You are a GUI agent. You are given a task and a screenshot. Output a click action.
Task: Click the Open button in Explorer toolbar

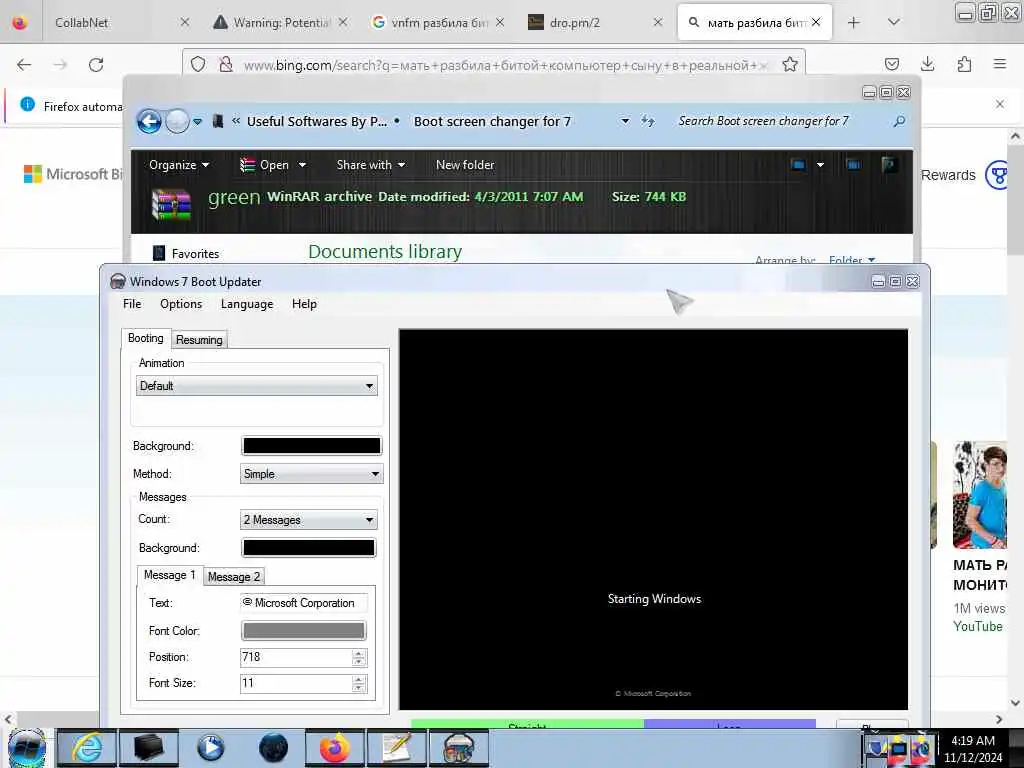click(x=264, y=165)
